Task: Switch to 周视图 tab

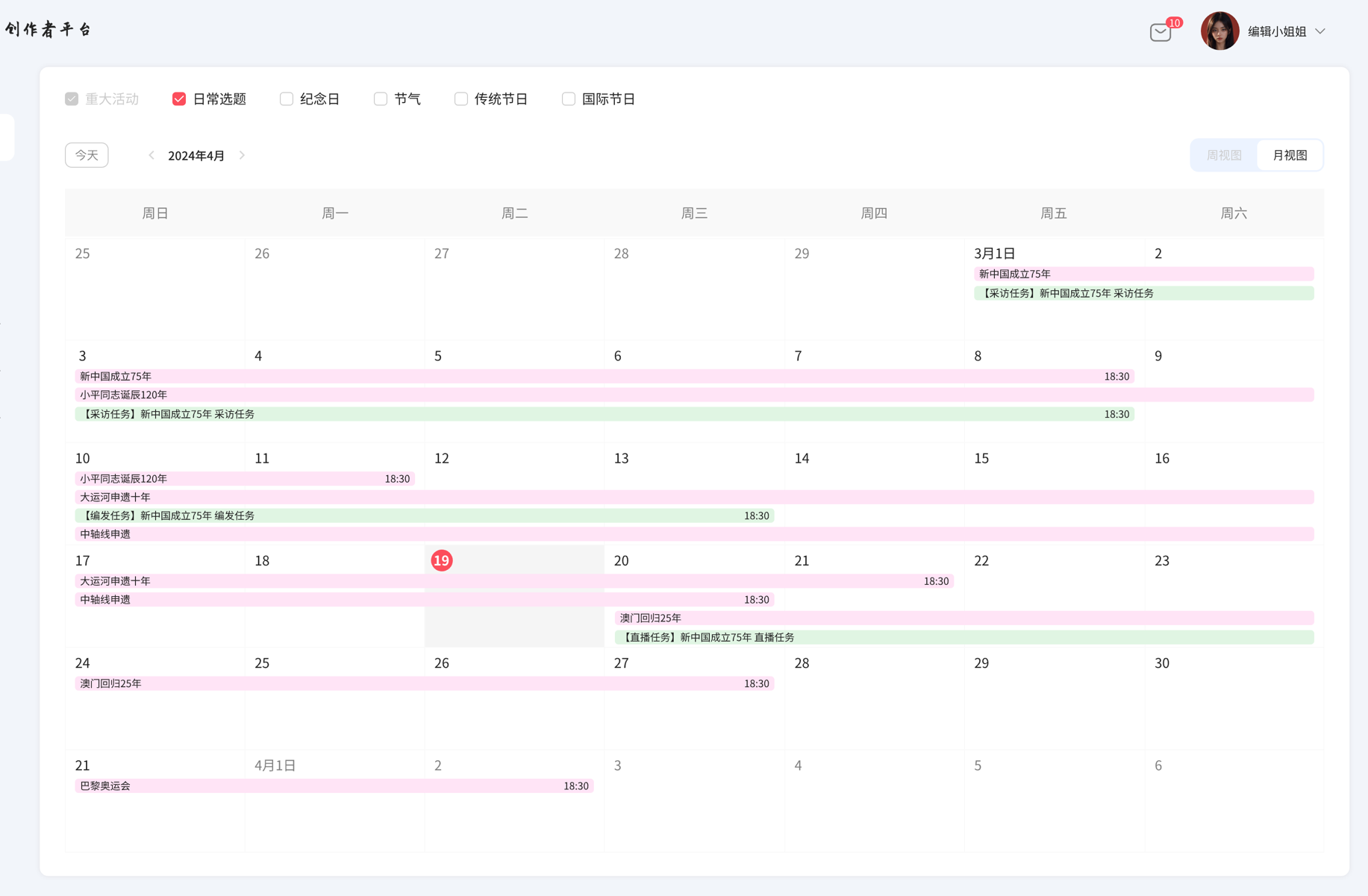Action: pyautogui.click(x=1224, y=155)
